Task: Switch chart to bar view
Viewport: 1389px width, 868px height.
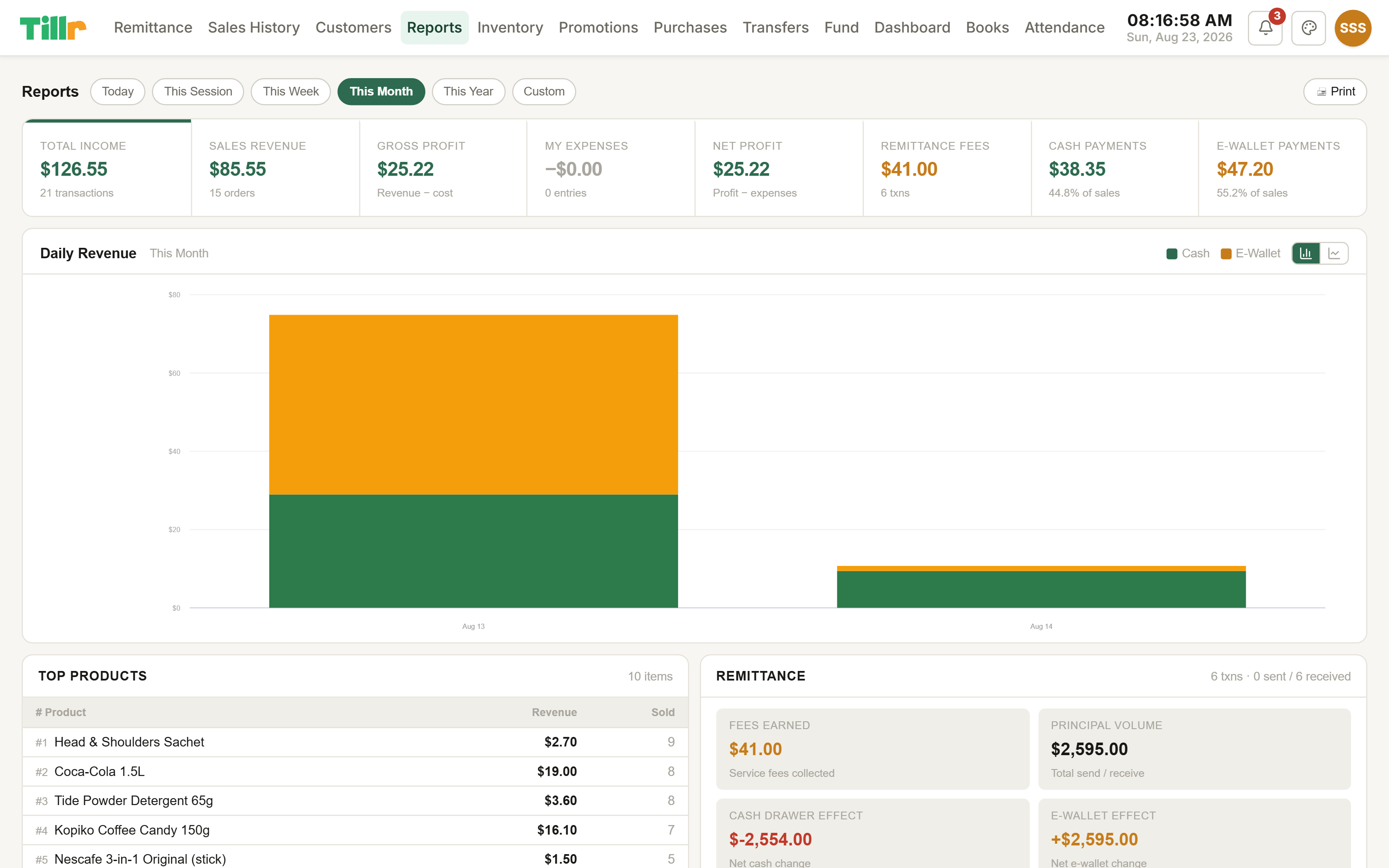Action: coord(1306,253)
